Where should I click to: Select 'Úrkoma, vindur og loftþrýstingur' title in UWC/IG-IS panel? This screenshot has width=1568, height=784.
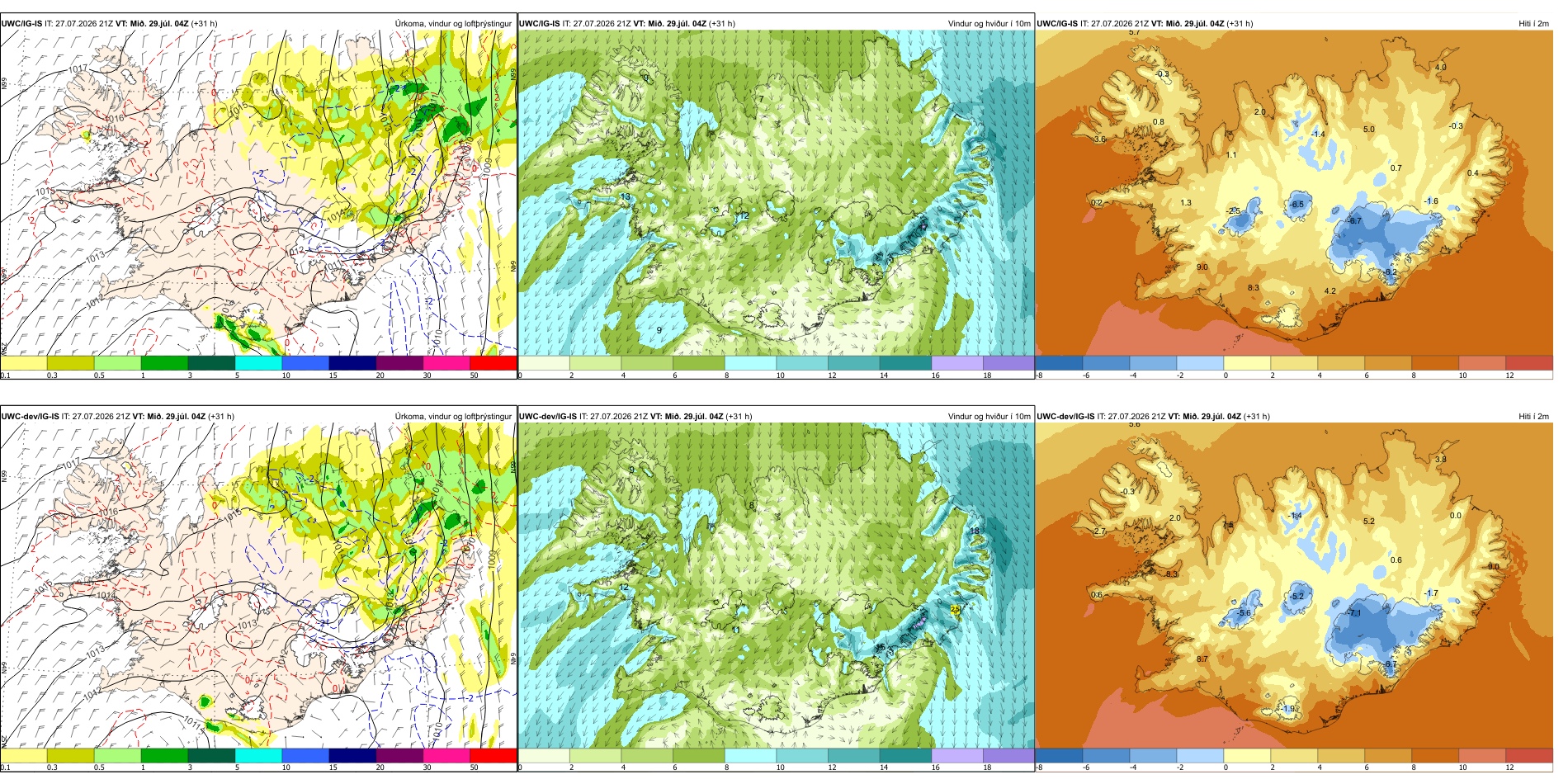point(453,23)
